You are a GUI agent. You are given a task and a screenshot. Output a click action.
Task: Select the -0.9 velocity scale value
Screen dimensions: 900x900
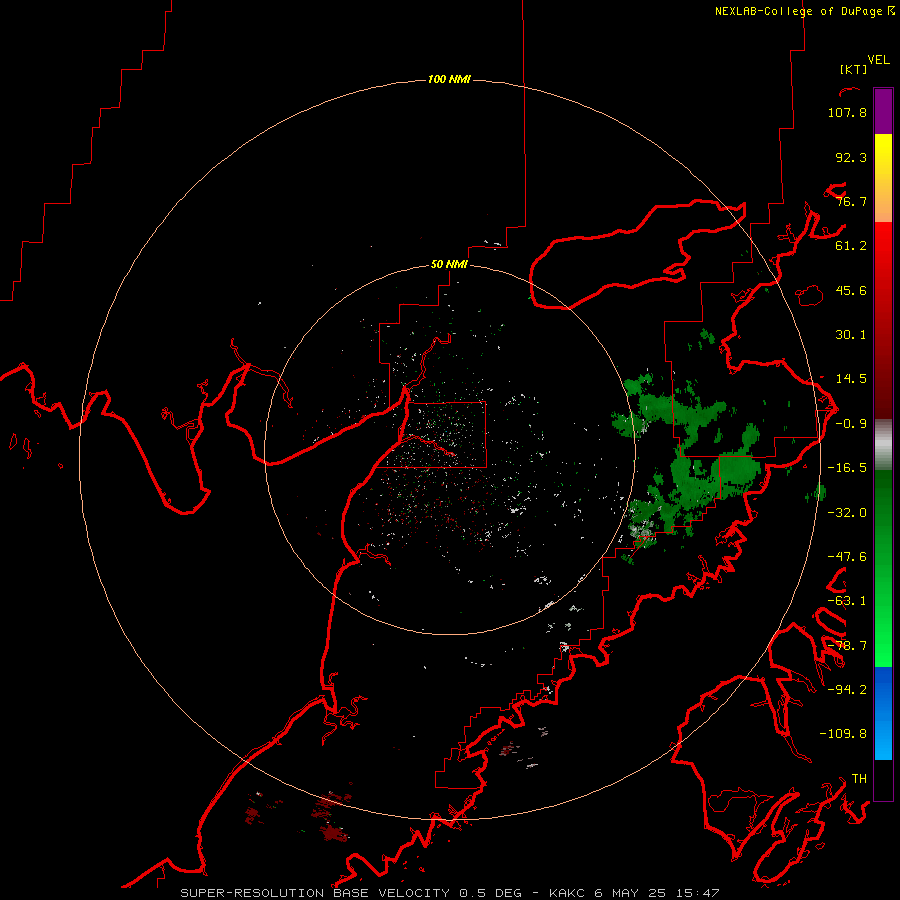pyautogui.click(x=851, y=424)
